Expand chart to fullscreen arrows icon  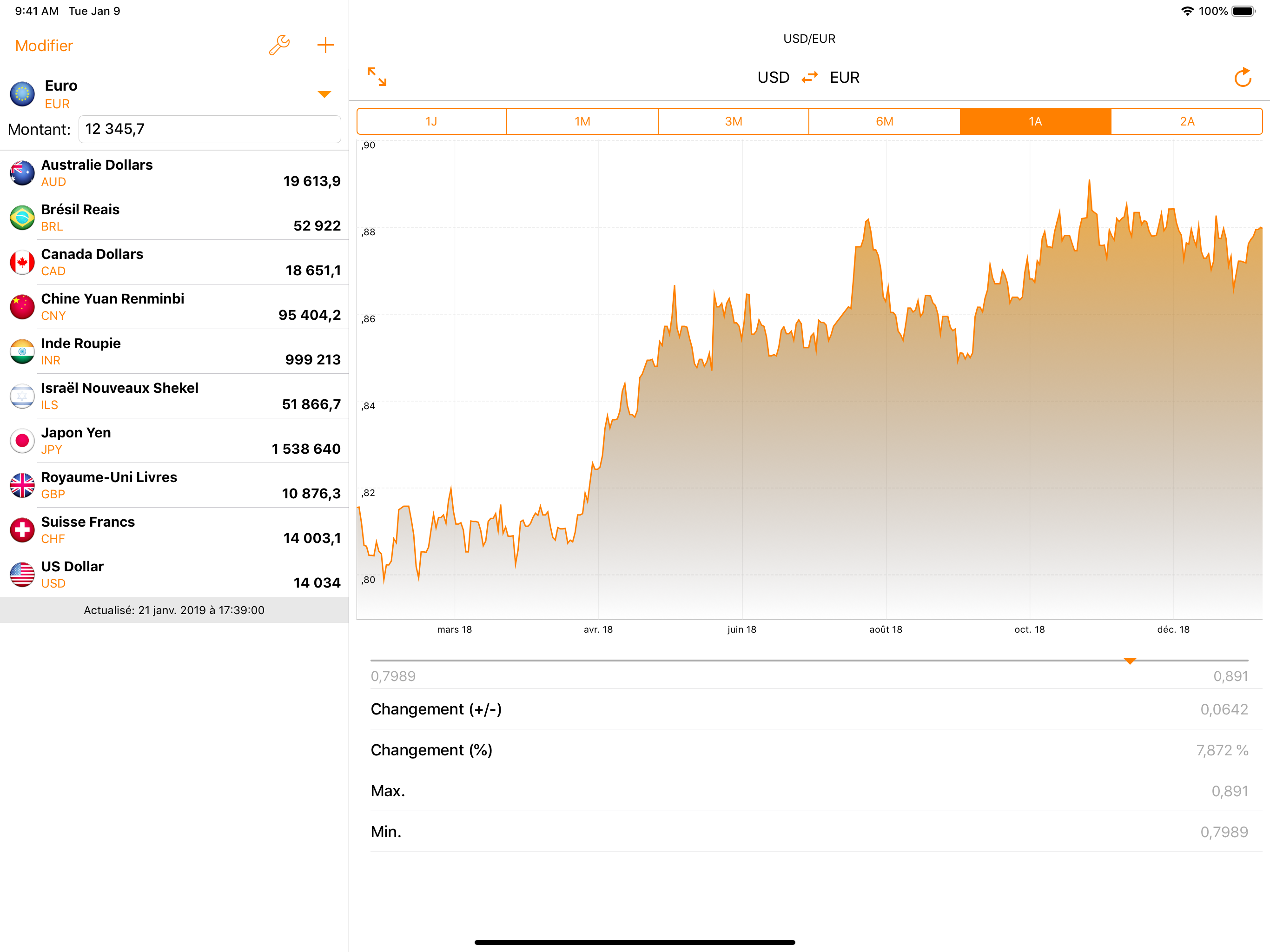click(377, 77)
